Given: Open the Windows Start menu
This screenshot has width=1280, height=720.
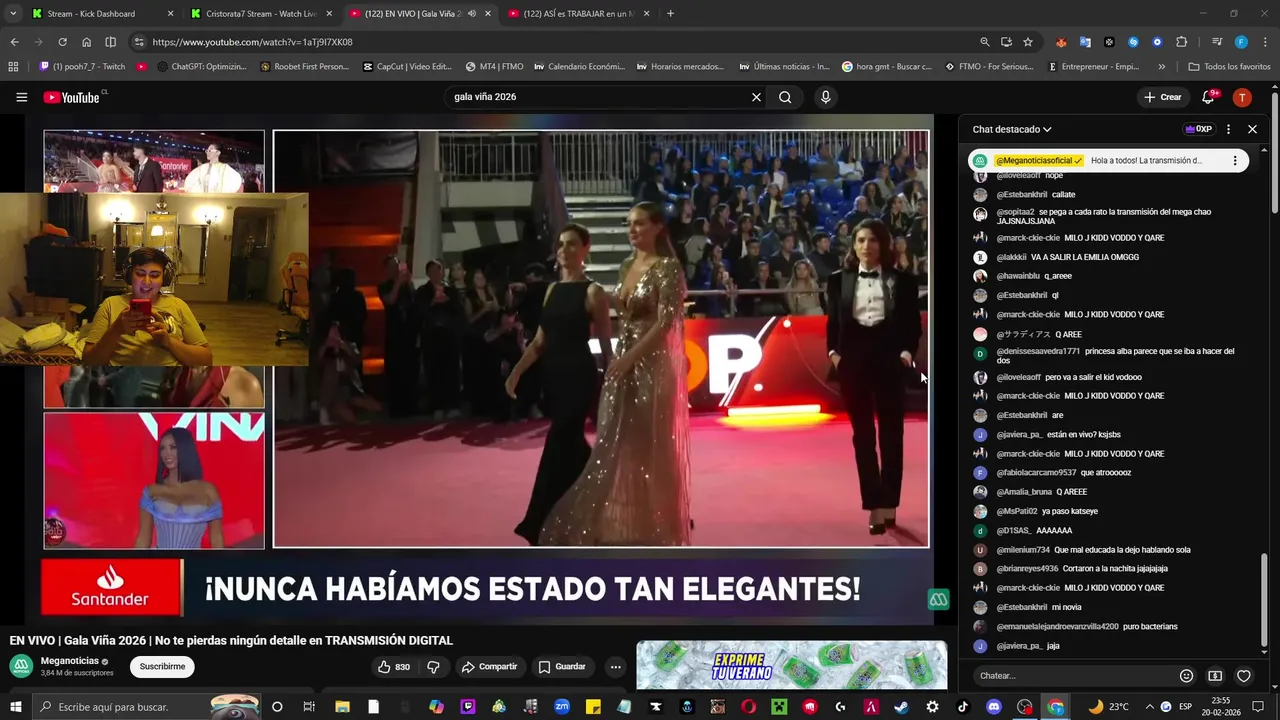Looking at the screenshot, I should coord(15,707).
